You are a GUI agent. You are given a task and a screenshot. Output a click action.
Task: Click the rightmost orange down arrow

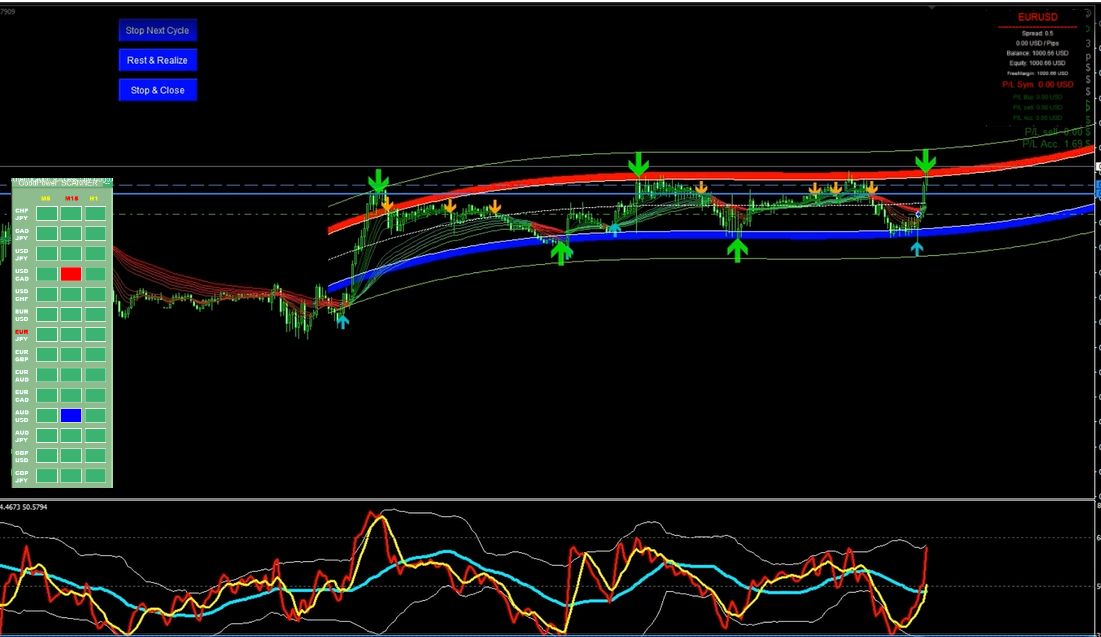(871, 188)
